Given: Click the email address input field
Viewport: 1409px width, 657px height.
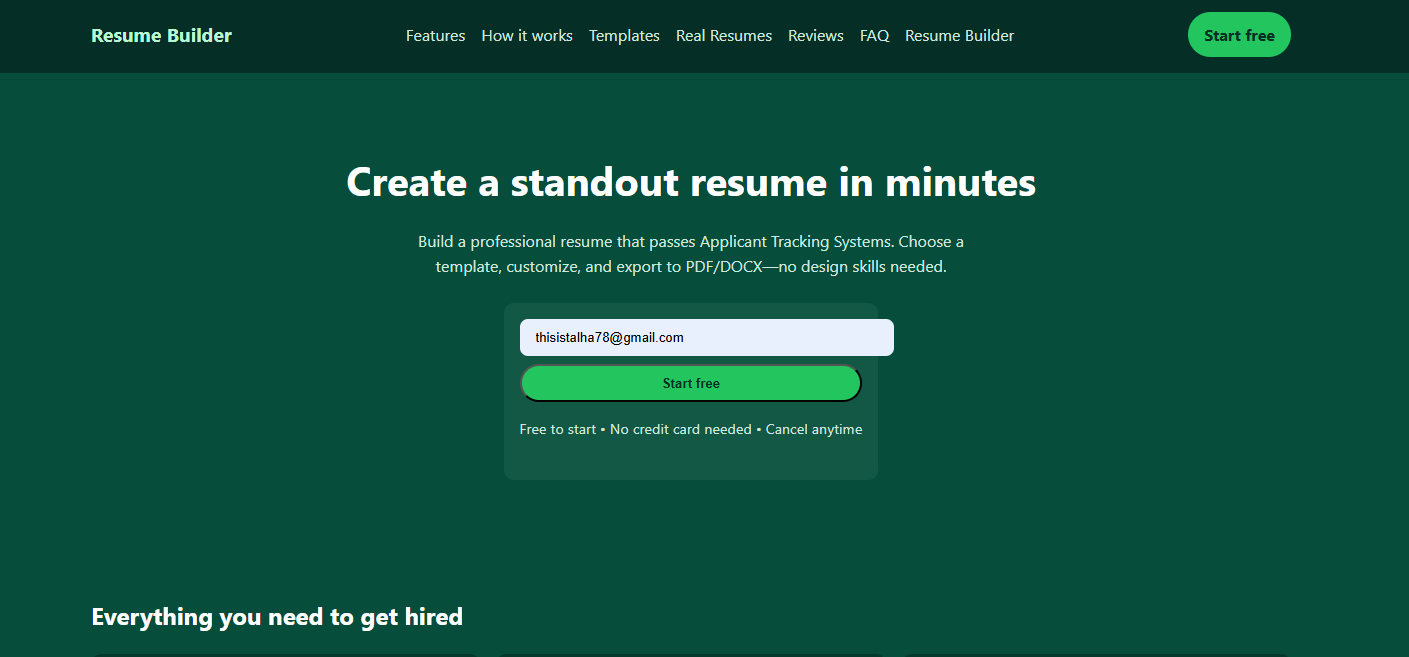Looking at the screenshot, I should tap(706, 337).
